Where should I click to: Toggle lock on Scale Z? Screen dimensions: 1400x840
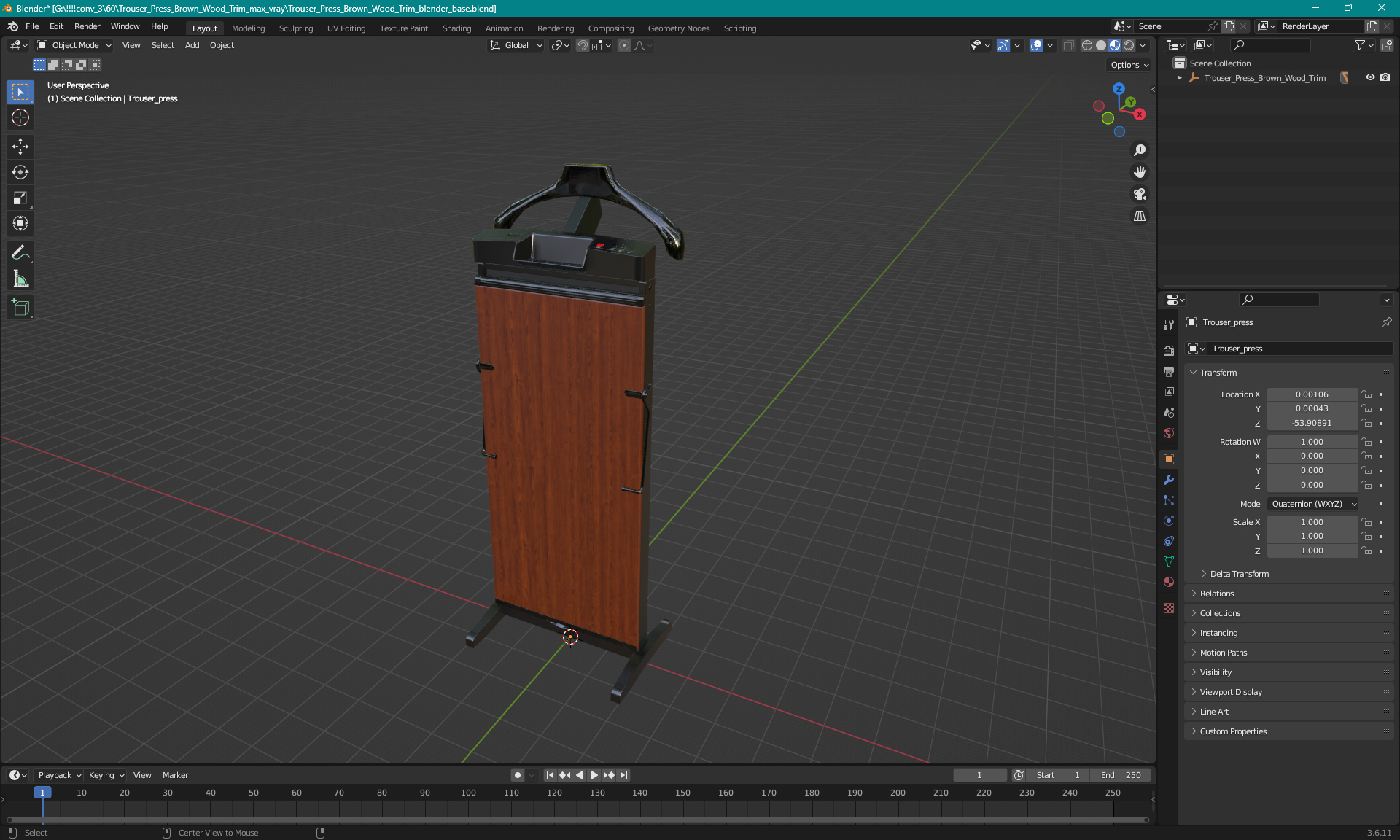pyautogui.click(x=1367, y=551)
